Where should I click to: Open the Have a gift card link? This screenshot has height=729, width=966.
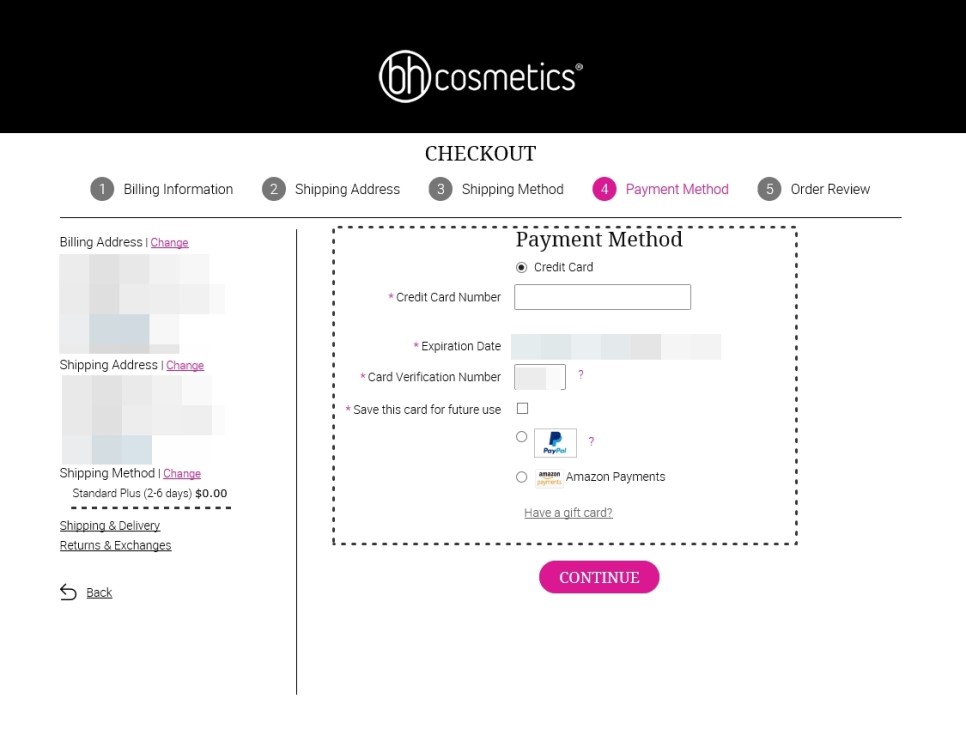click(568, 513)
